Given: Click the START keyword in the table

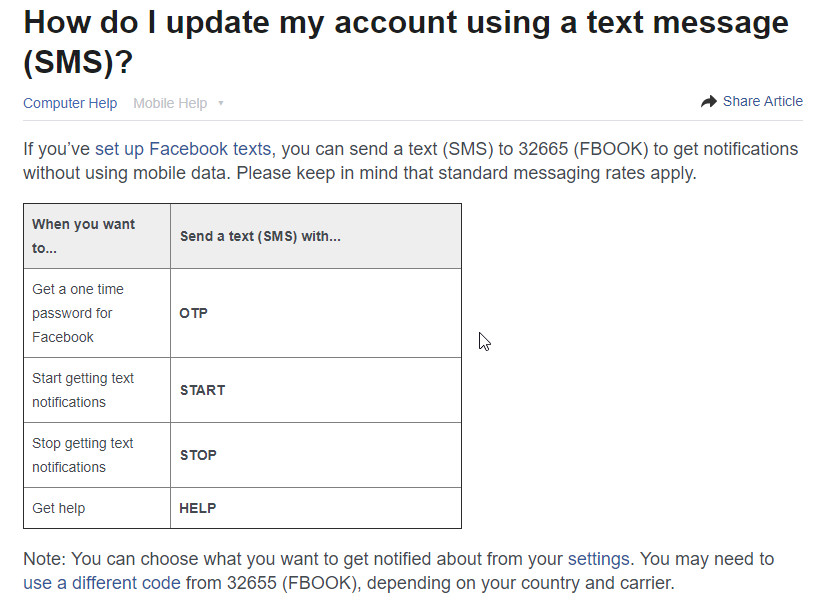Looking at the screenshot, I should click(203, 390).
